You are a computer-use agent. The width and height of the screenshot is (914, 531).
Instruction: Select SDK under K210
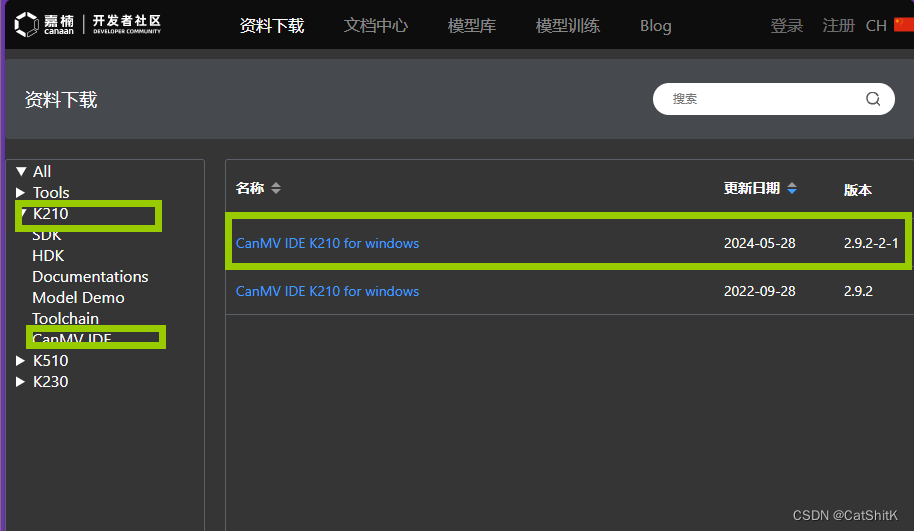[47, 235]
